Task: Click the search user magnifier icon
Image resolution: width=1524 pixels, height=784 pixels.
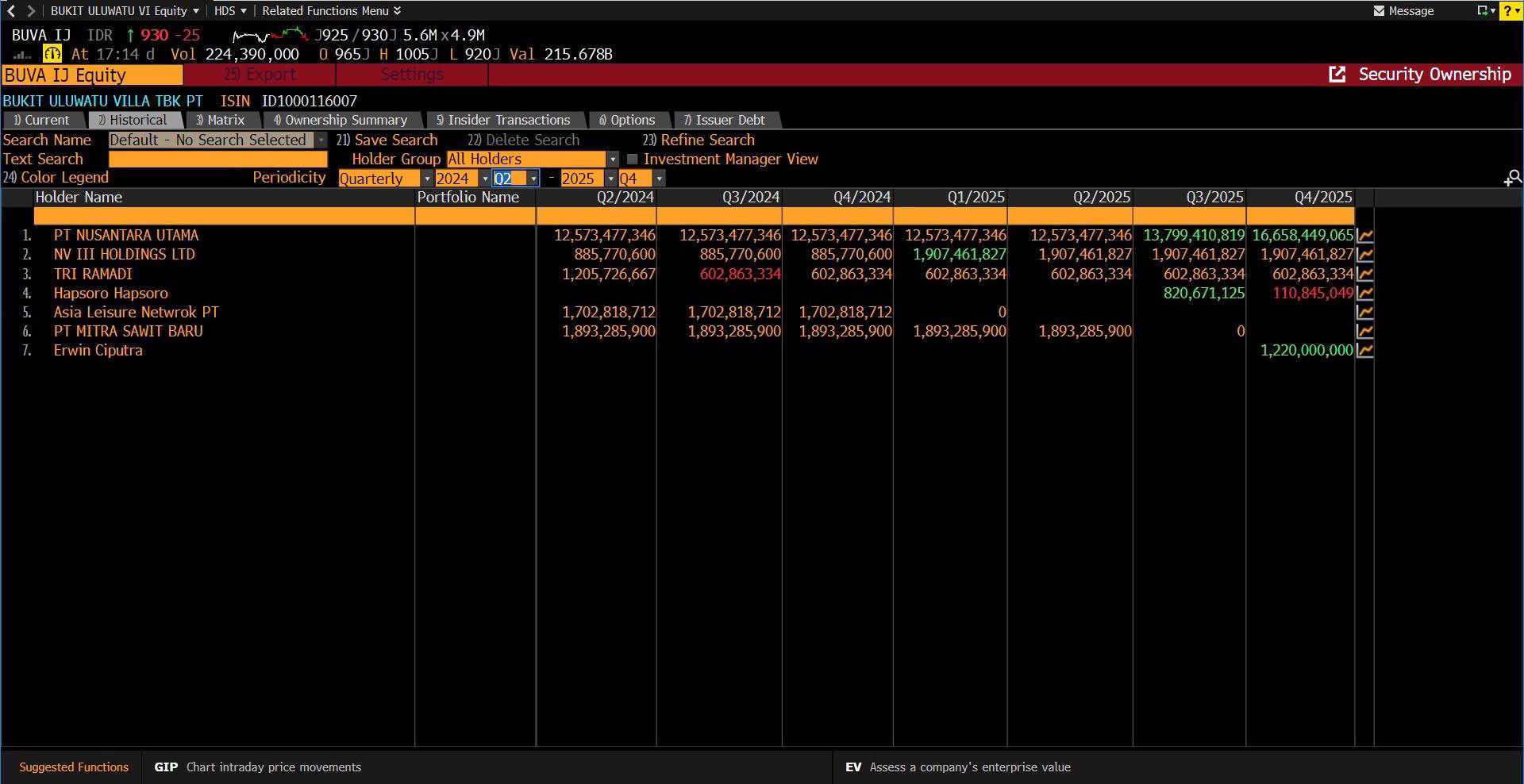Action: tap(1512, 178)
